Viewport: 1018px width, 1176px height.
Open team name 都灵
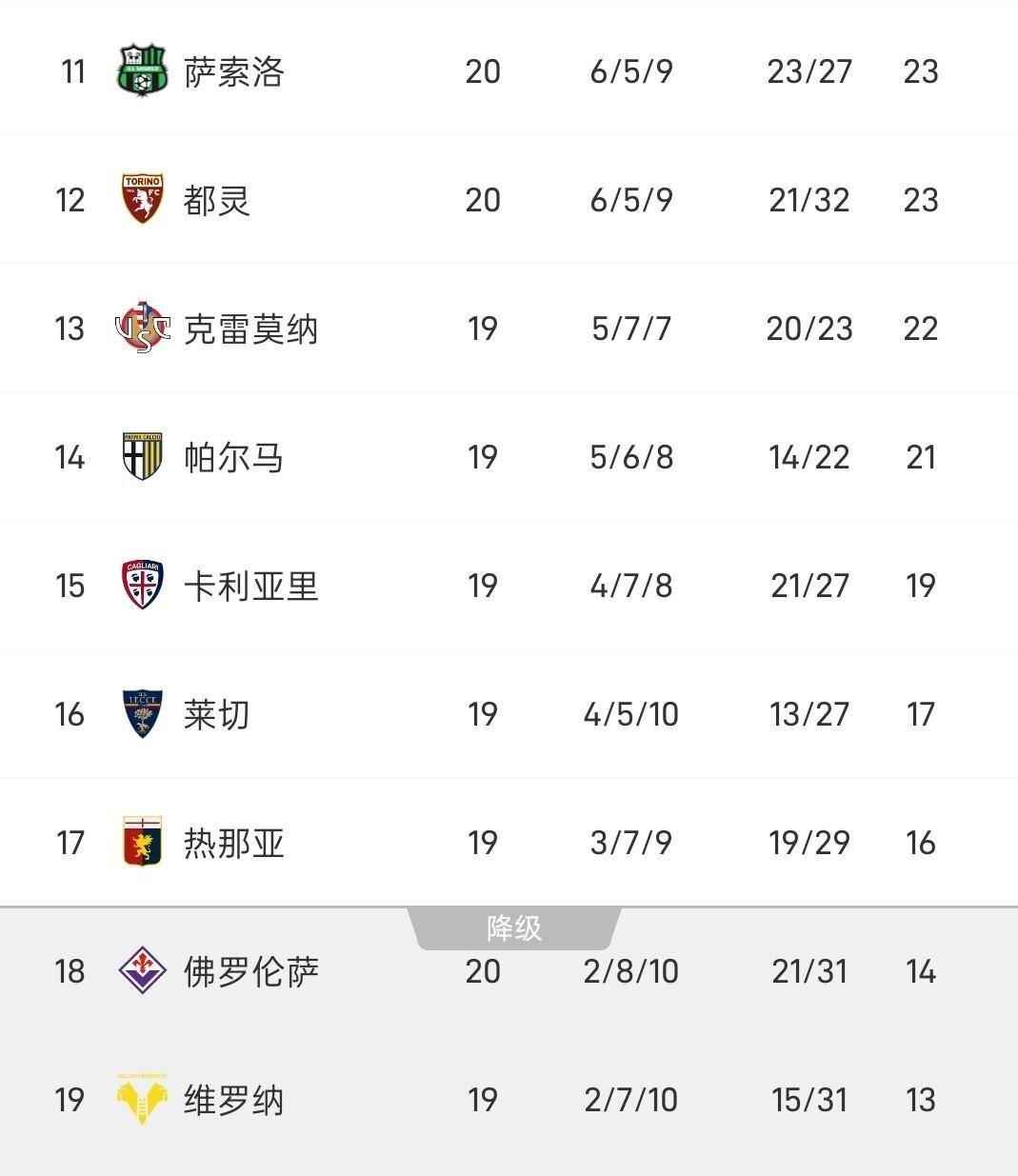tap(216, 200)
